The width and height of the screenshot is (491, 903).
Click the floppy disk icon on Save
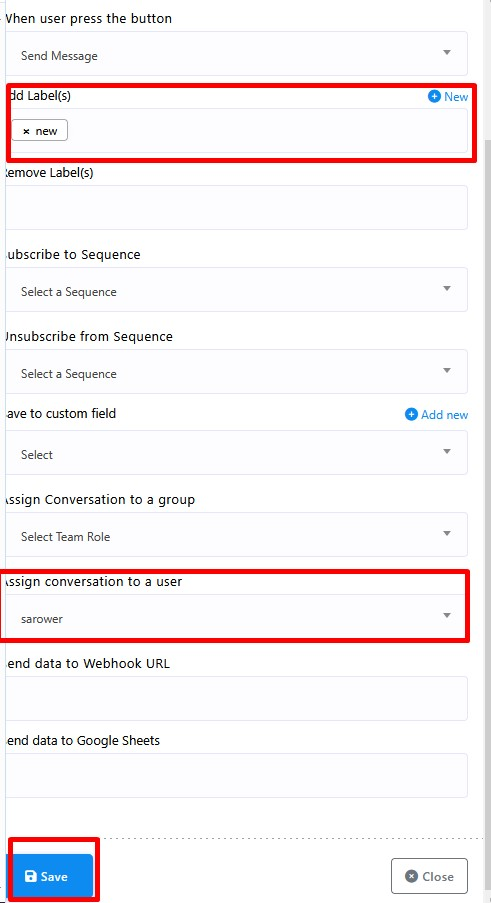[x=31, y=877]
